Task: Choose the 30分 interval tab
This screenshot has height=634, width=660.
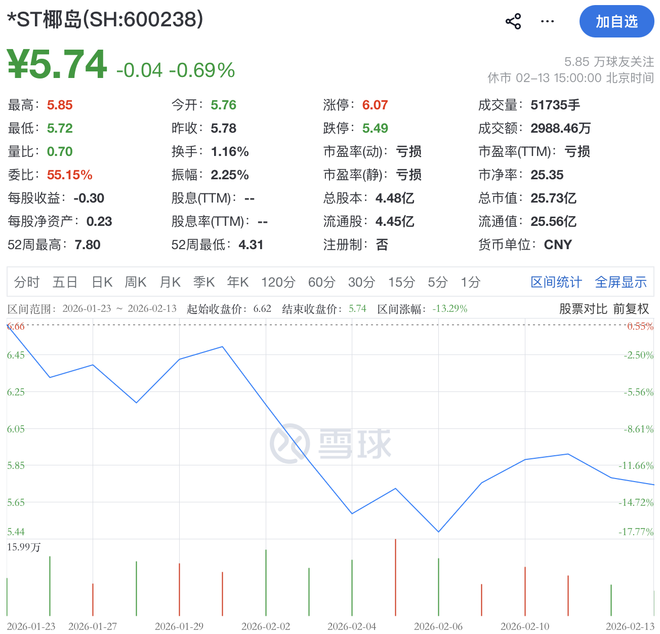Action: [x=361, y=282]
